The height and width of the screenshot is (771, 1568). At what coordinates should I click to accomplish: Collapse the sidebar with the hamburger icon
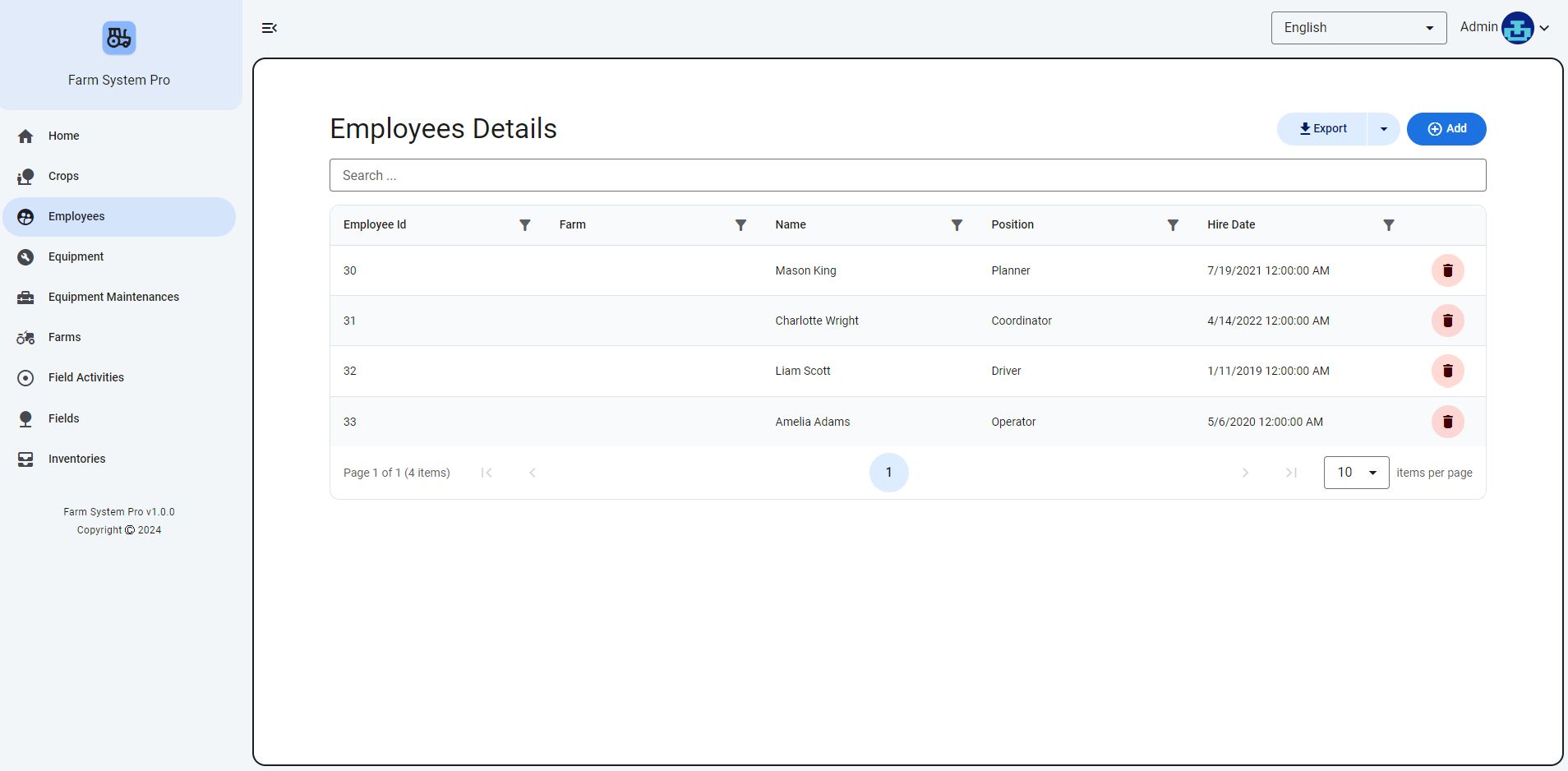pyautogui.click(x=269, y=28)
